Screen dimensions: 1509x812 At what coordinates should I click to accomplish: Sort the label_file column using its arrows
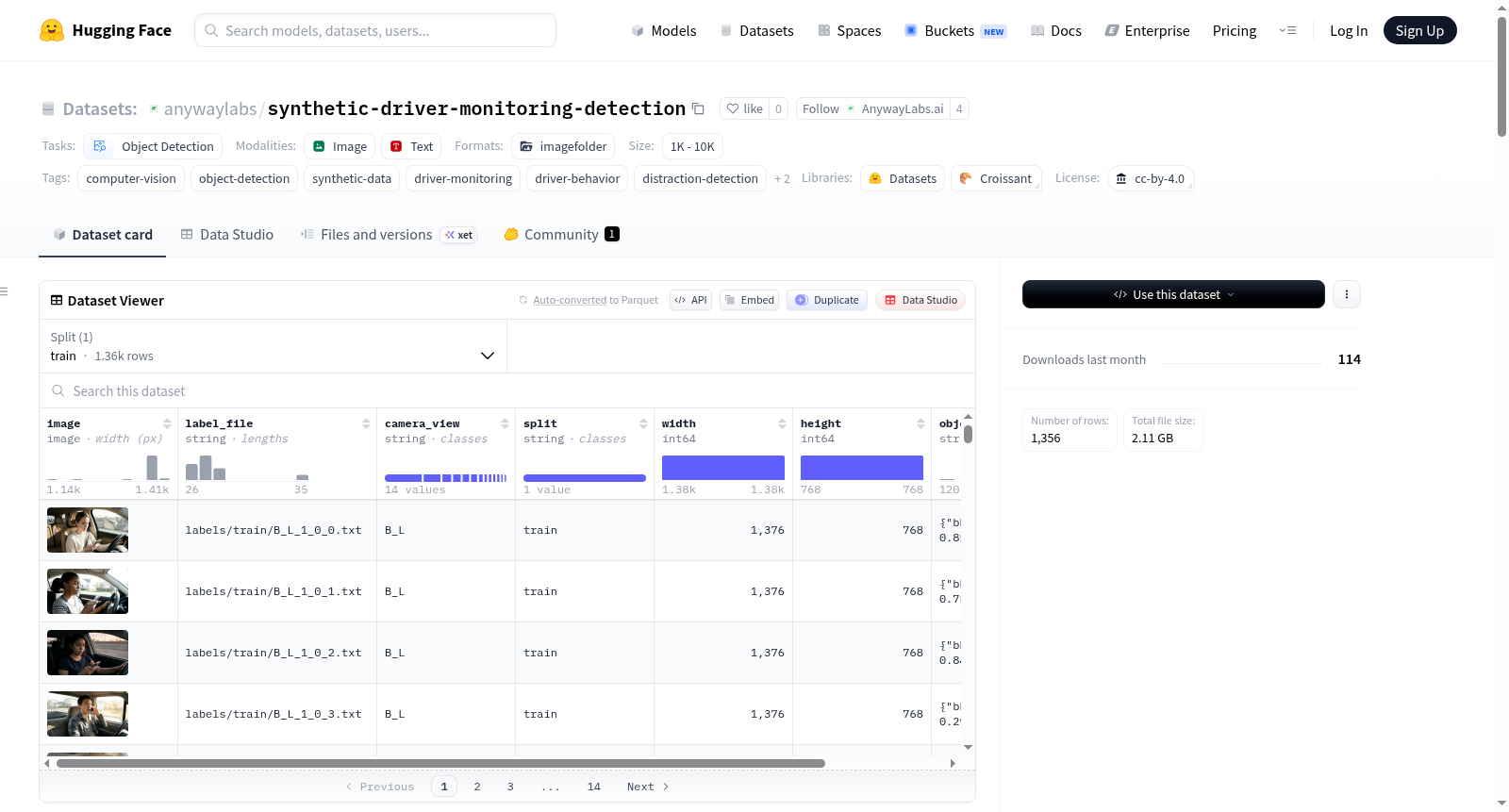coord(366,423)
